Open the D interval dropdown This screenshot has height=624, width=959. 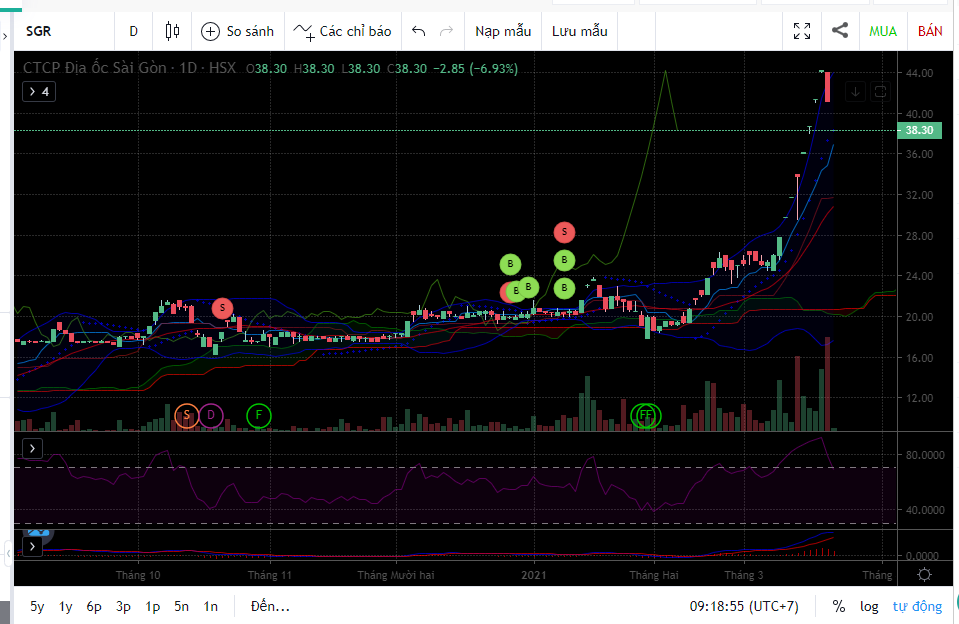pos(133,31)
